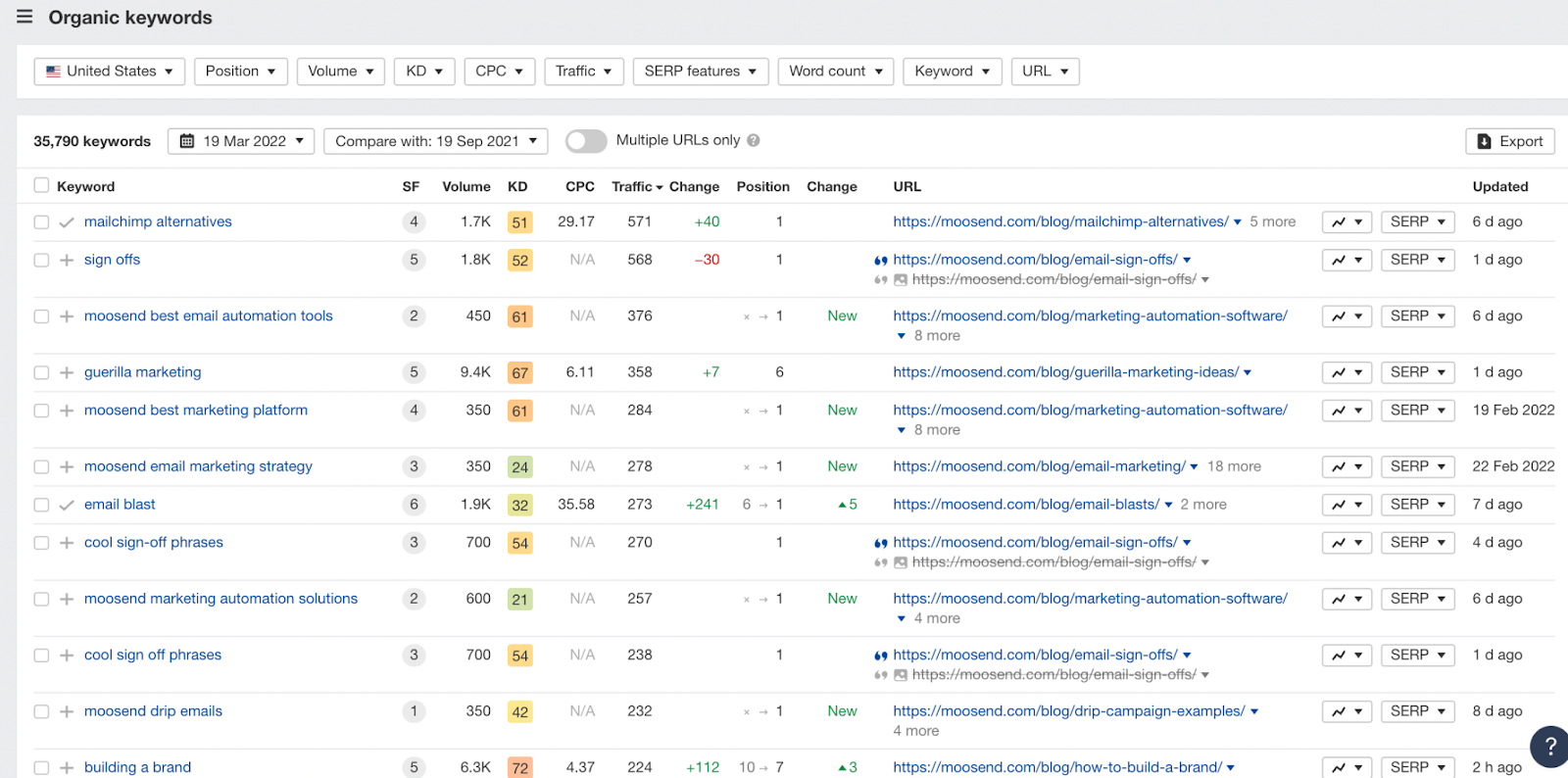The width and height of the screenshot is (1568, 778).
Task: Open the Word count filter menu
Action: [x=836, y=72]
